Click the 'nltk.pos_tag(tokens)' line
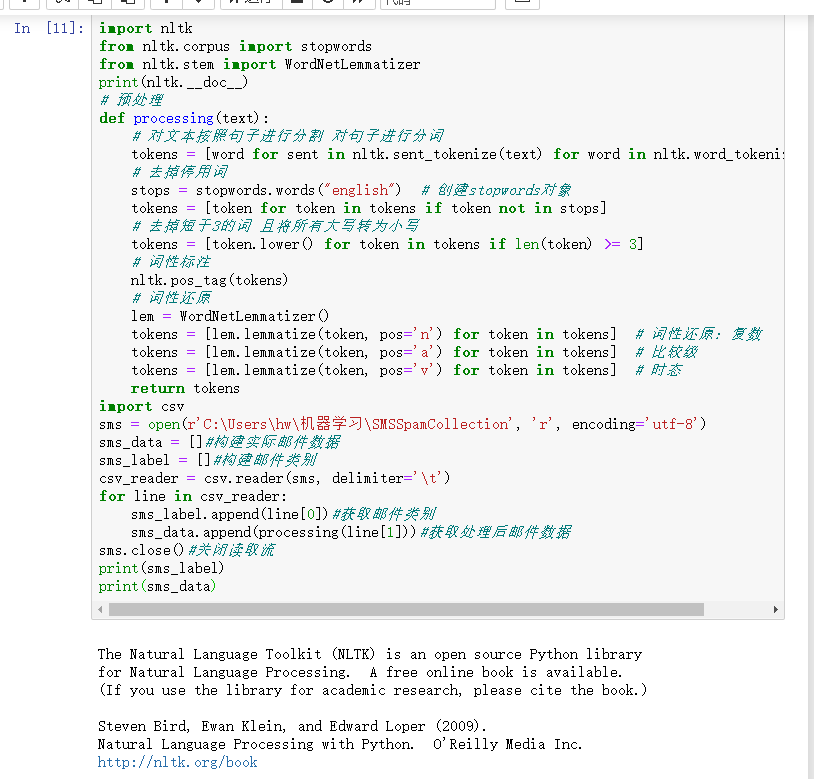This screenshot has width=814, height=779. tap(209, 280)
